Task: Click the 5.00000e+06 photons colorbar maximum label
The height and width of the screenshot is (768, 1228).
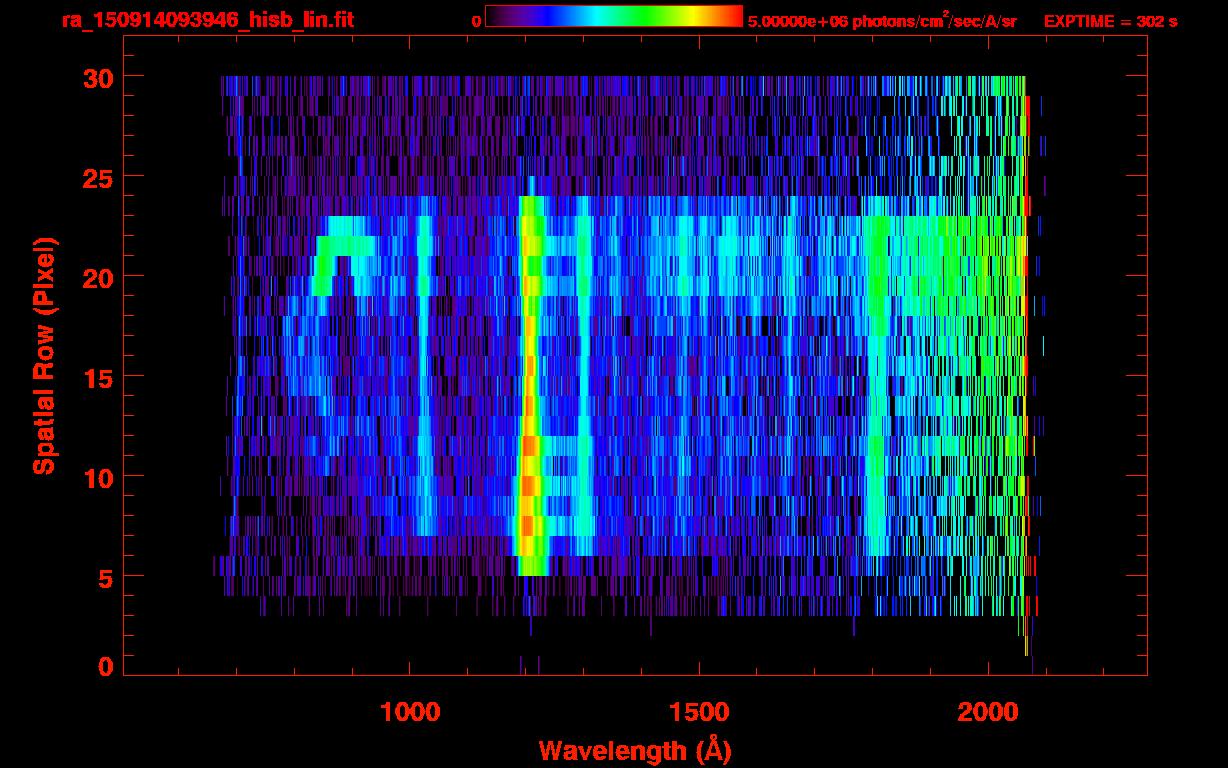Action: [882, 21]
